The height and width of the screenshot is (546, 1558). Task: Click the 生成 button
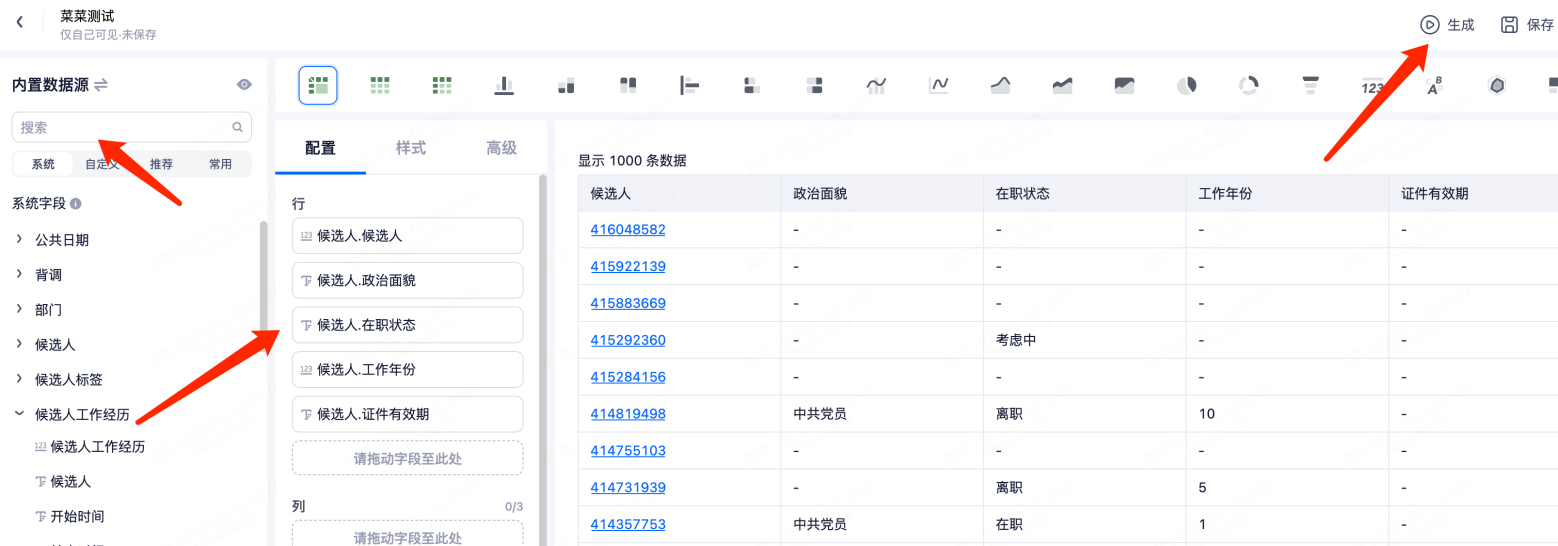1448,25
